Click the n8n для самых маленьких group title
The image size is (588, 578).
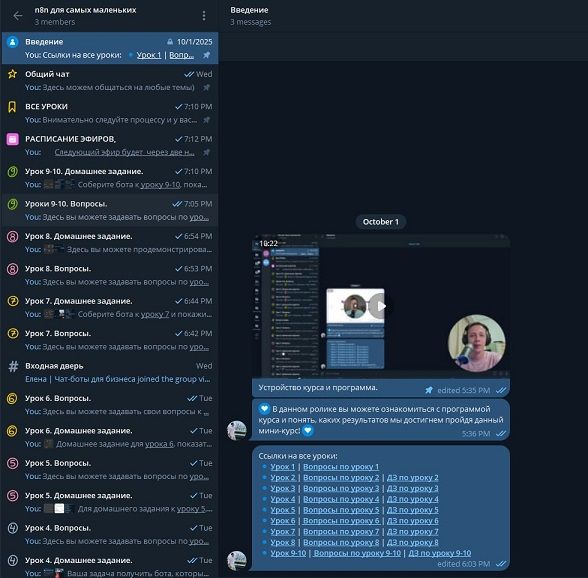[85, 10]
